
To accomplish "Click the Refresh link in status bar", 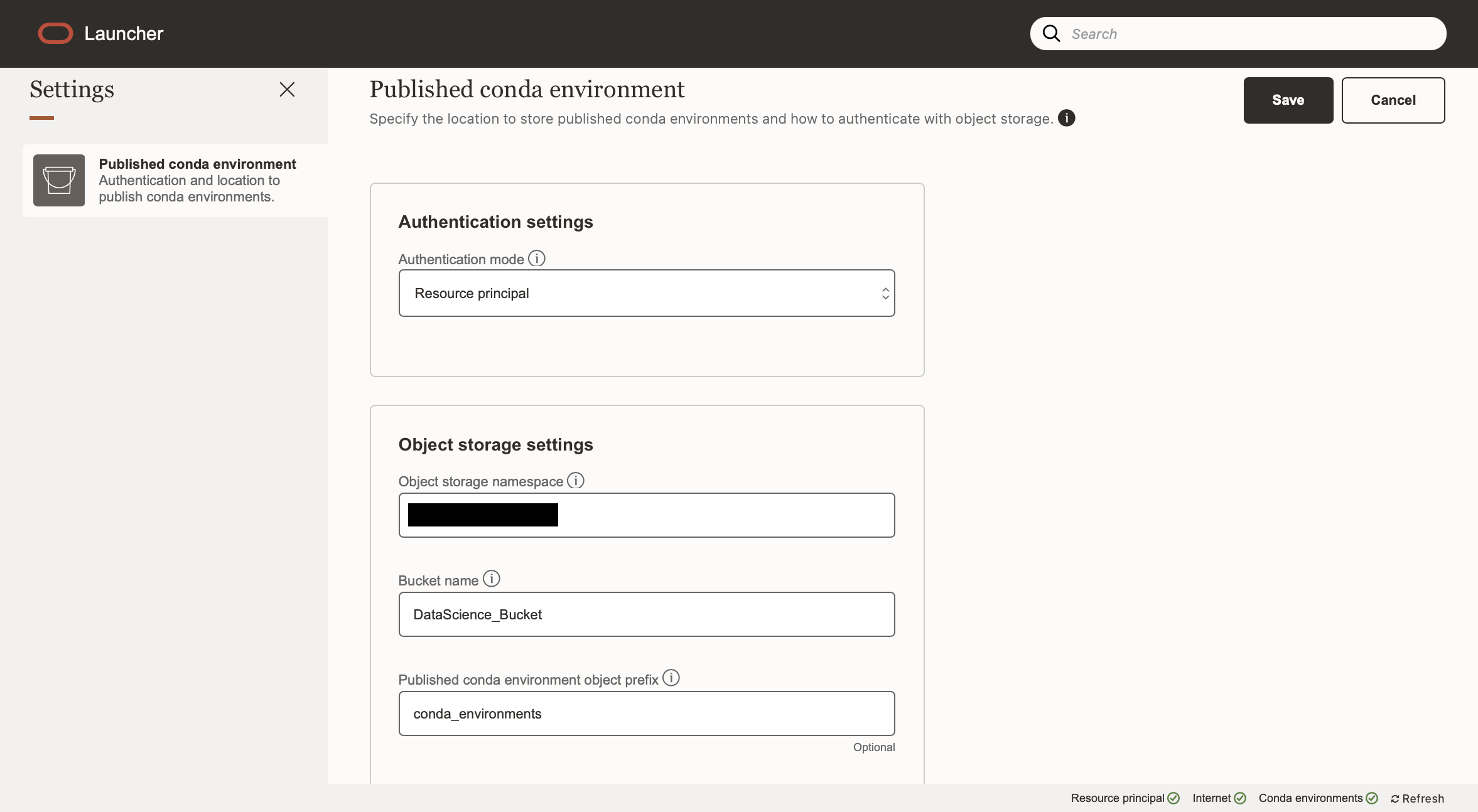I will click(1417, 799).
